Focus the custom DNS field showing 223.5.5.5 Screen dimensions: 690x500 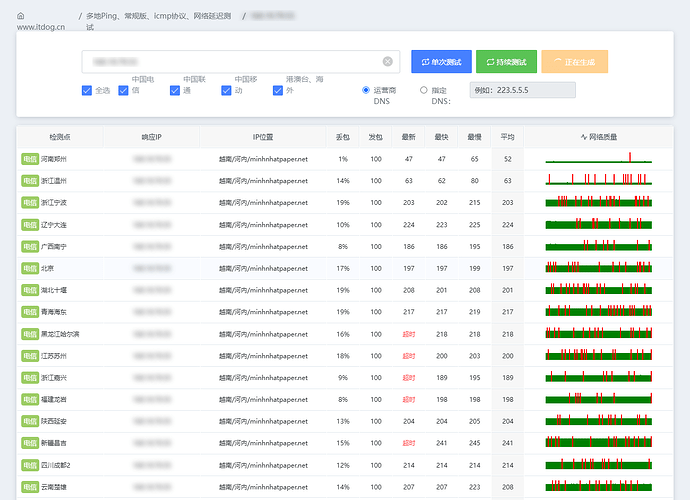tap(522, 90)
